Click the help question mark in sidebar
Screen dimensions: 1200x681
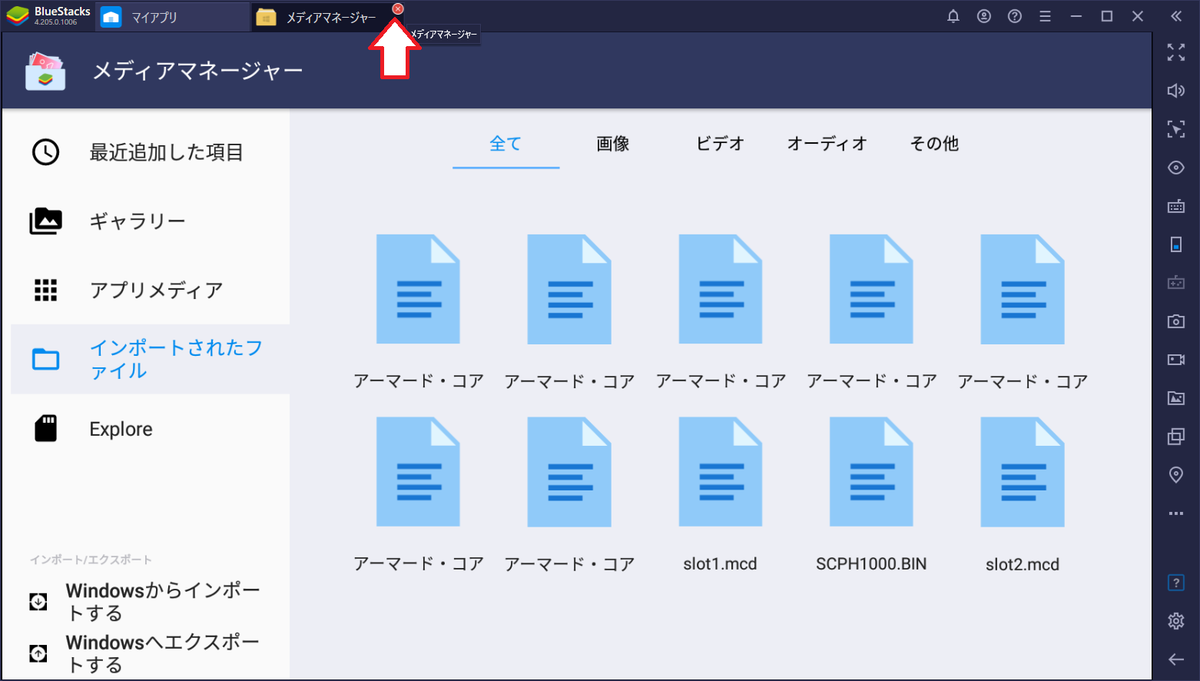pyautogui.click(x=1176, y=582)
